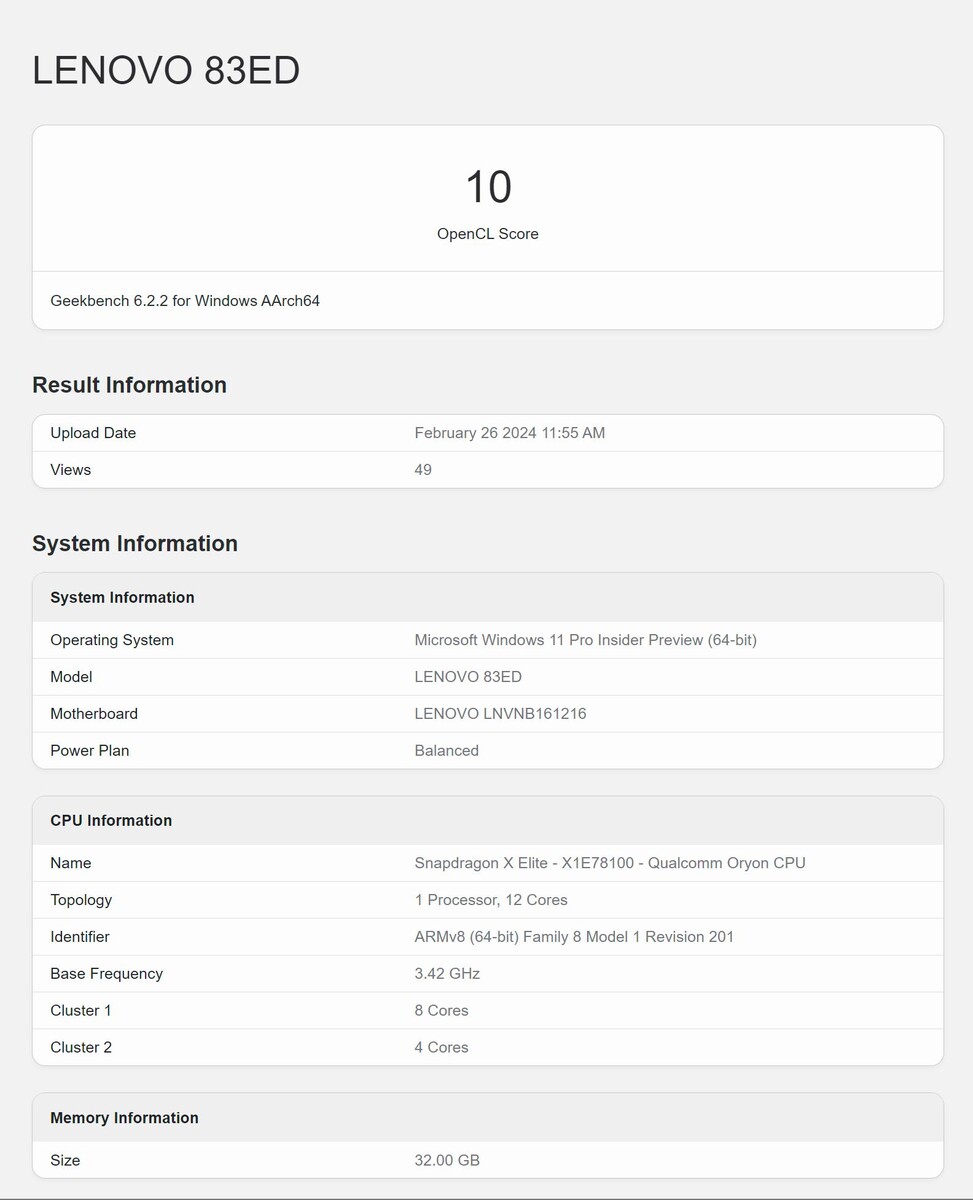Click the Operating System label
The image size is (973, 1200).
pyautogui.click(x=112, y=640)
